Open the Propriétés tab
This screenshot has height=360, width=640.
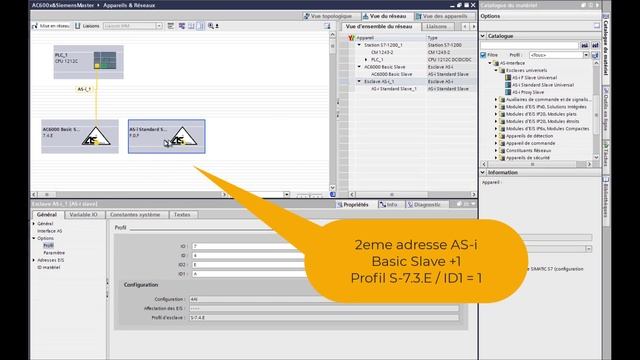[x=352, y=204]
